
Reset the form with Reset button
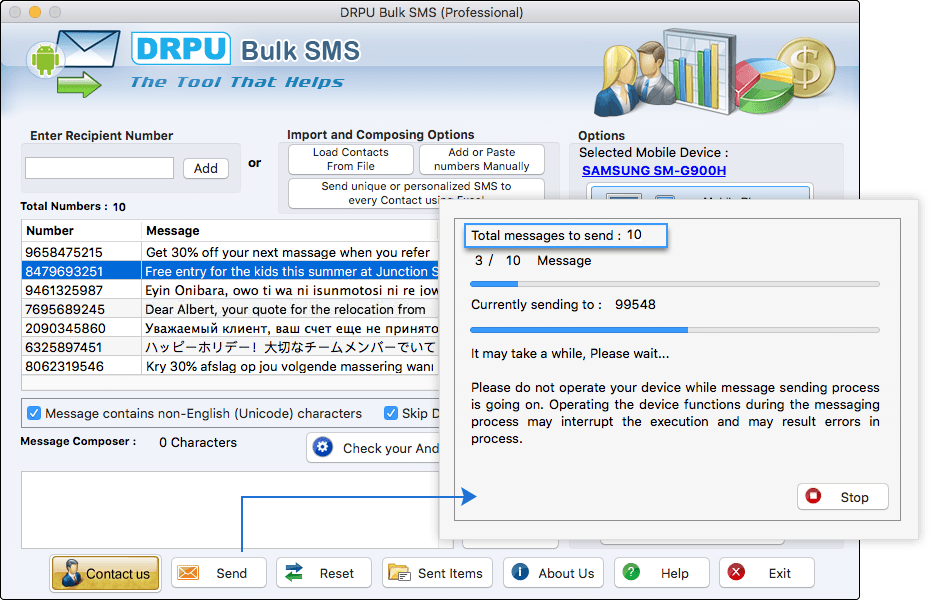pos(324,573)
